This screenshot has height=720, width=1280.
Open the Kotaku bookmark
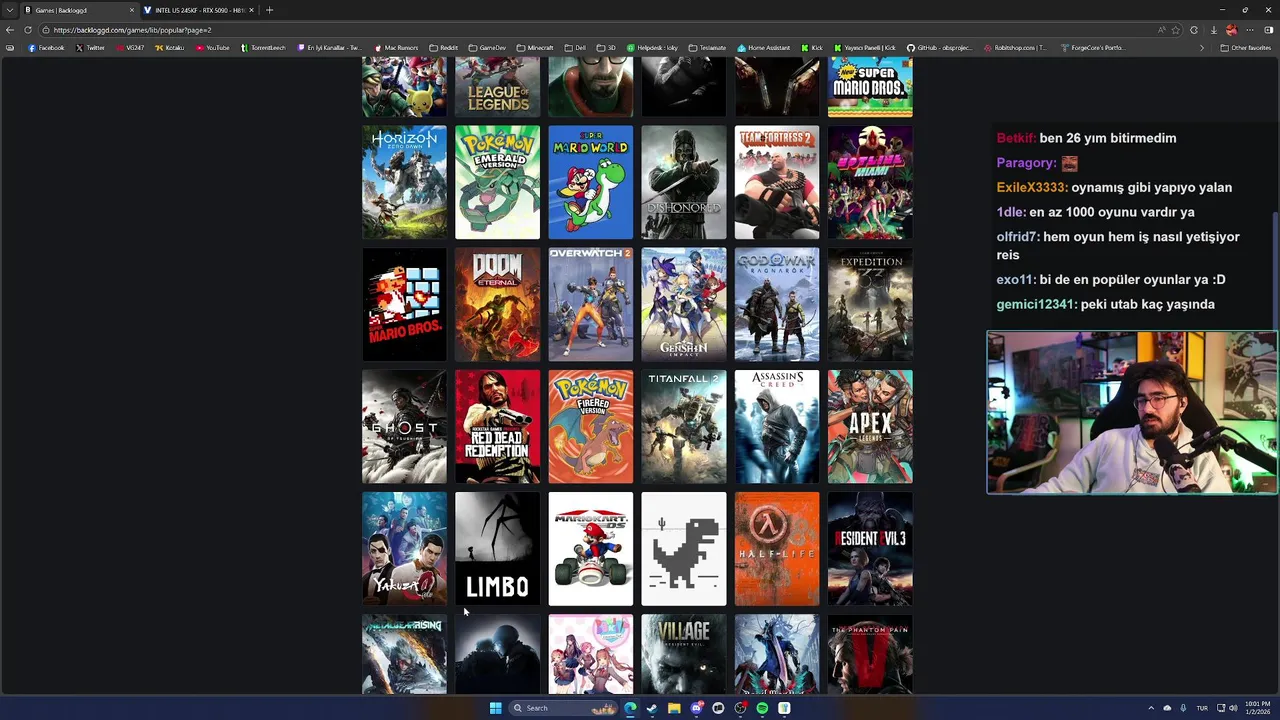point(170,48)
